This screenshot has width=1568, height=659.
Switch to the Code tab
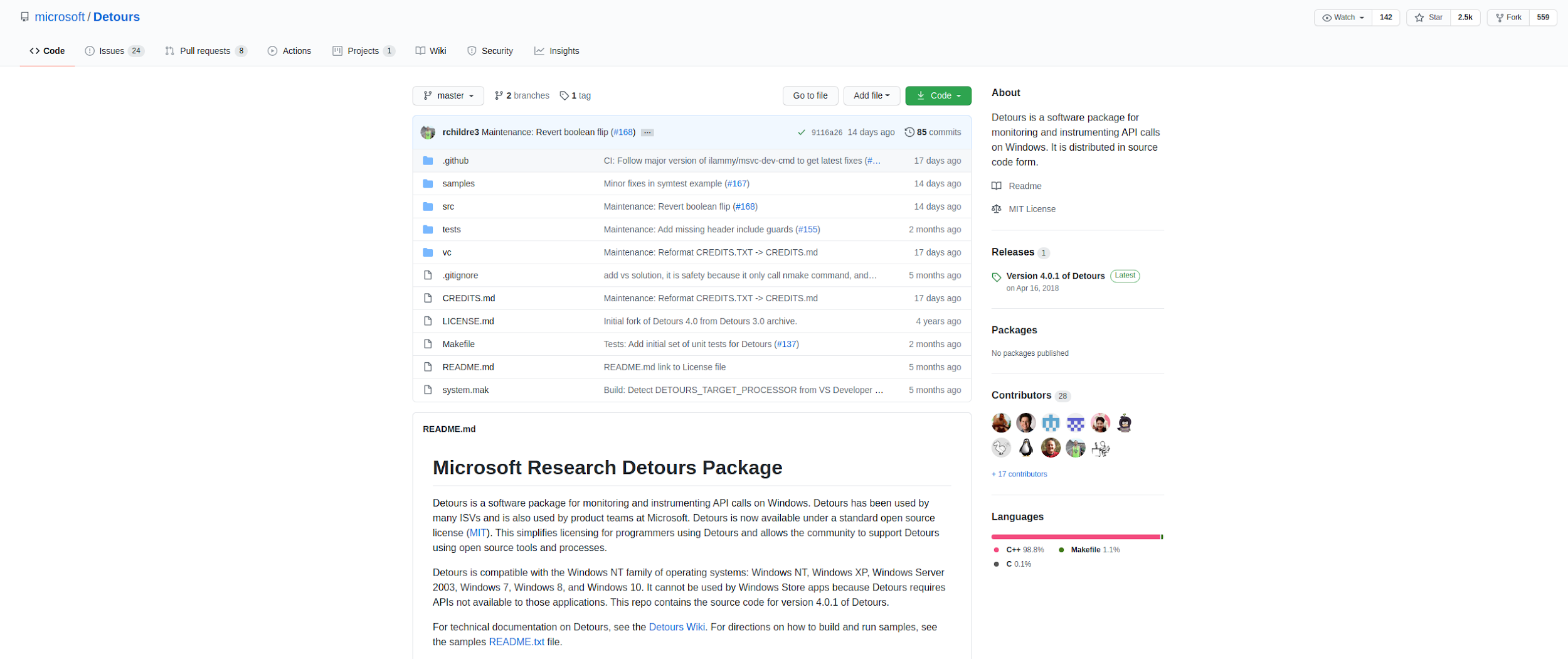coord(47,51)
